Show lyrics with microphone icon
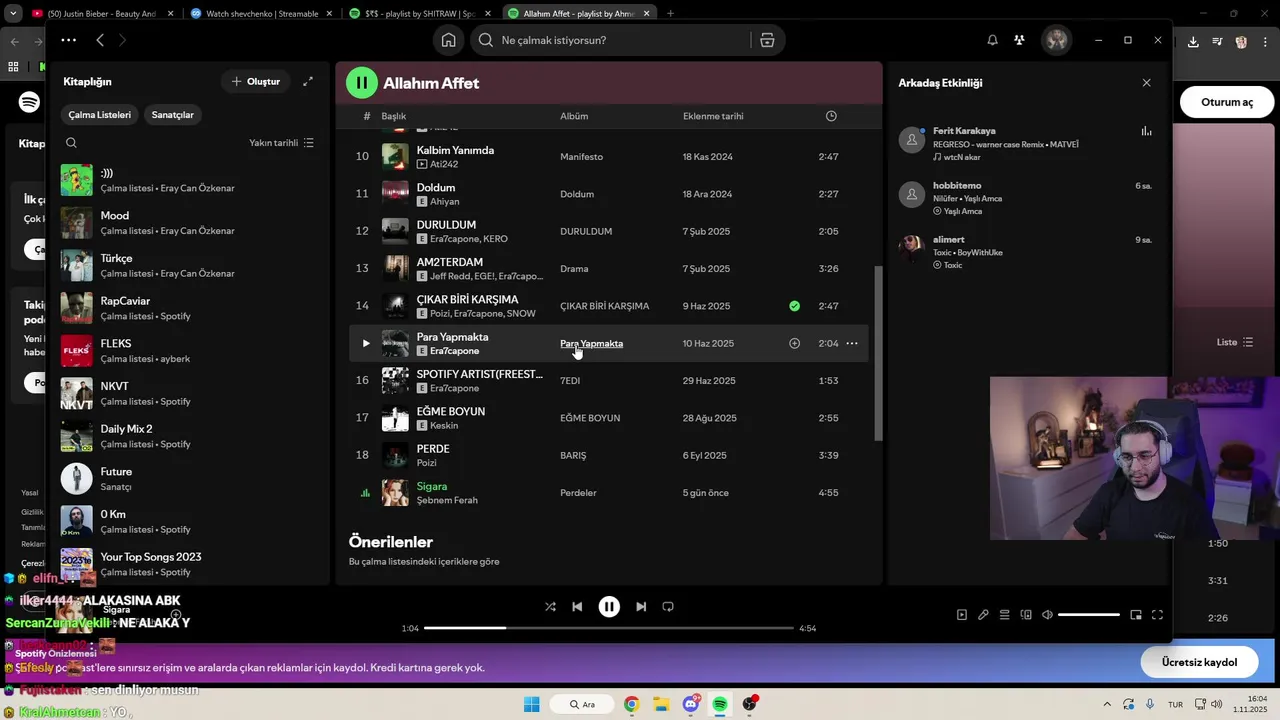Image resolution: width=1280 pixels, height=720 pixels. coord(983,615)
